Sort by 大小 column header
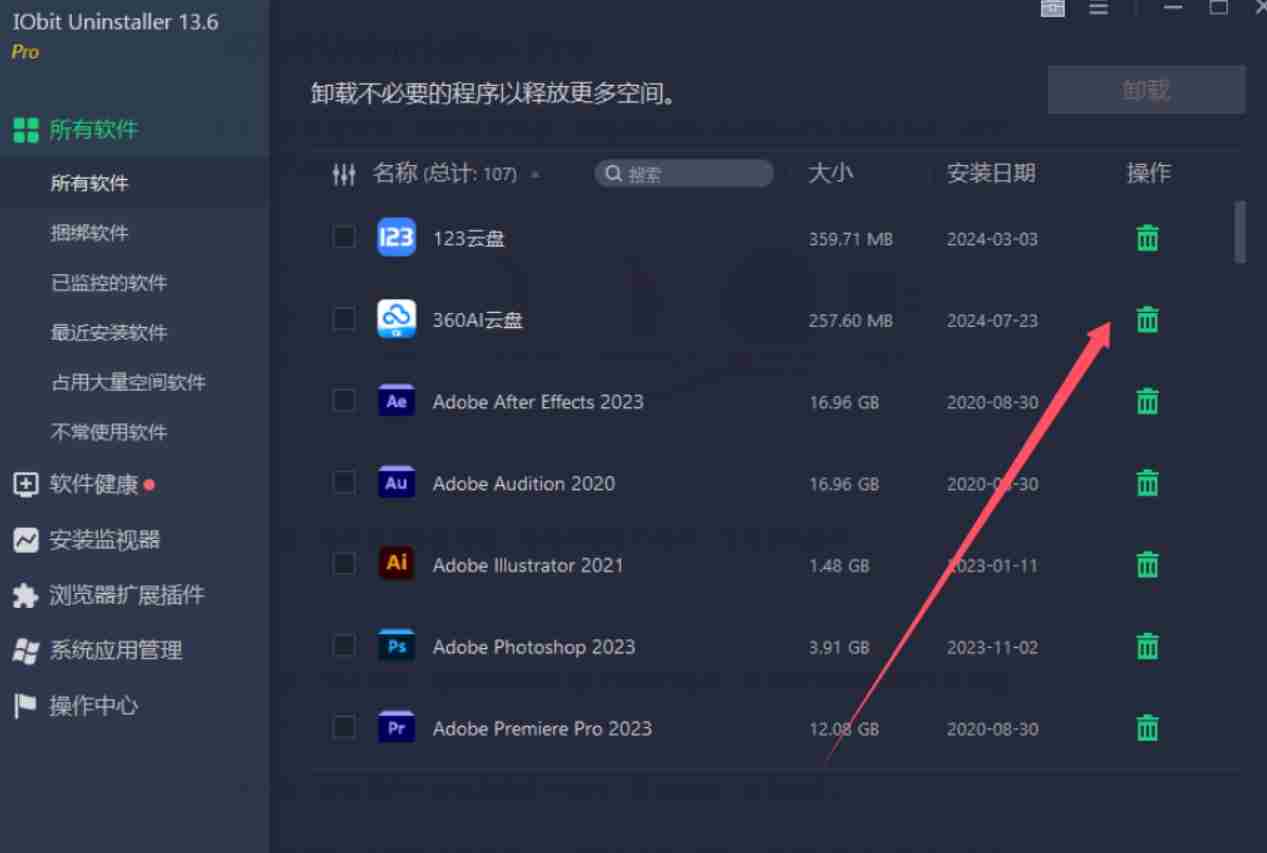 point(830,173)
